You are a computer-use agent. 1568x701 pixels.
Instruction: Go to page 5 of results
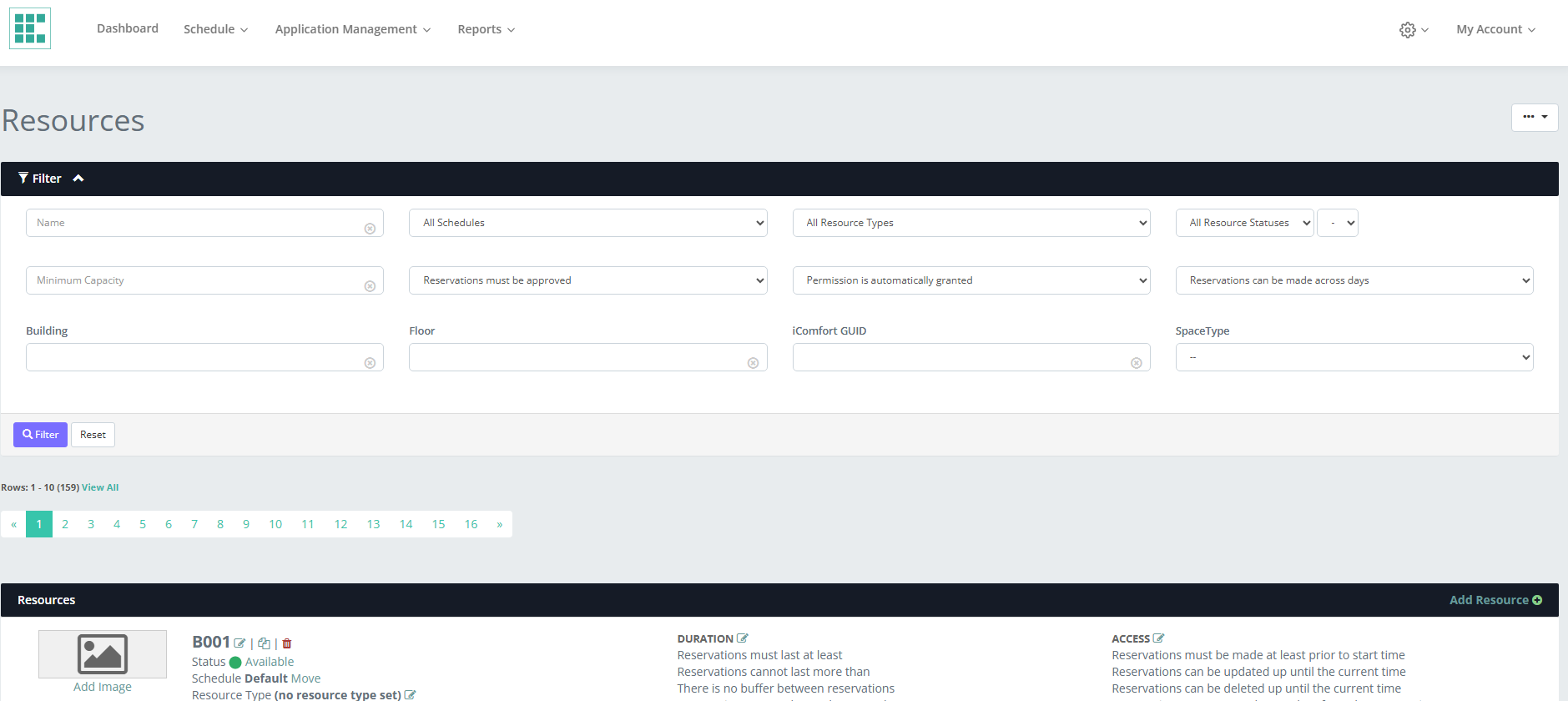pos(143,524)
